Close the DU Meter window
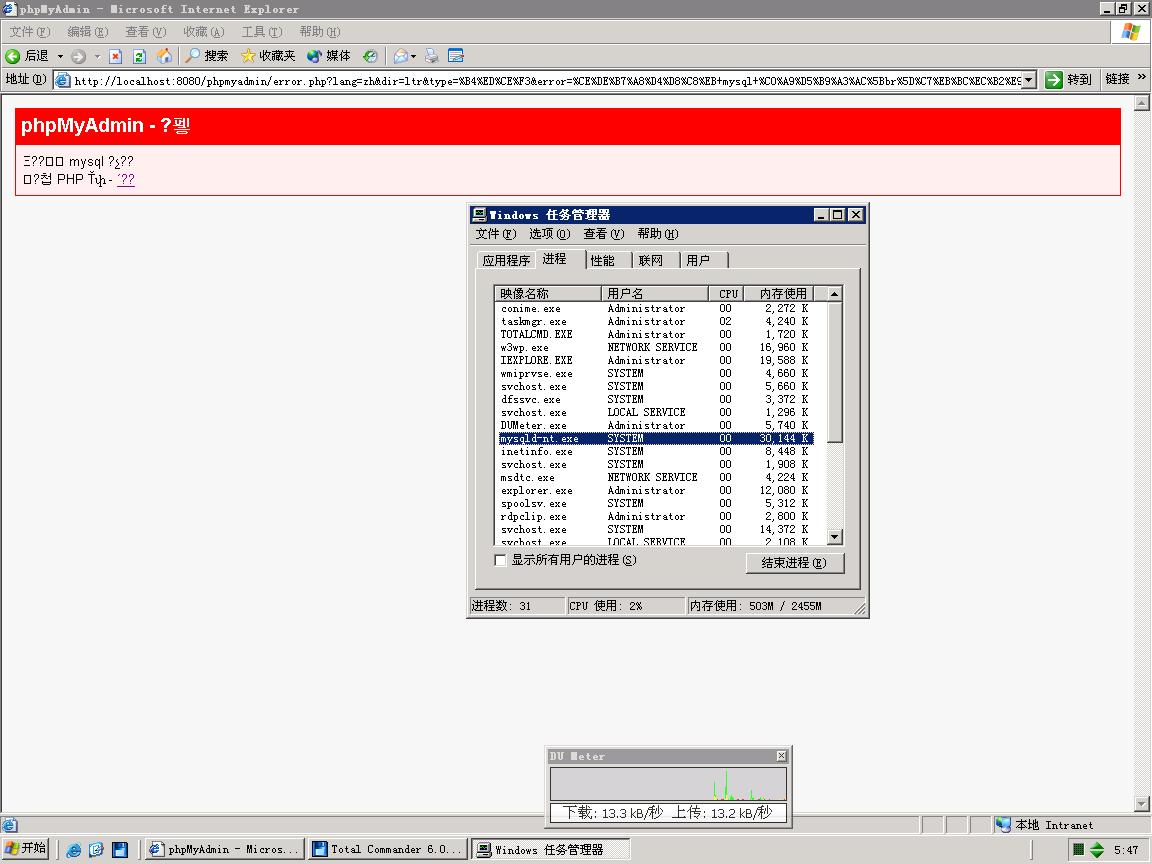1152x864 pixels. tap(781, 756)
